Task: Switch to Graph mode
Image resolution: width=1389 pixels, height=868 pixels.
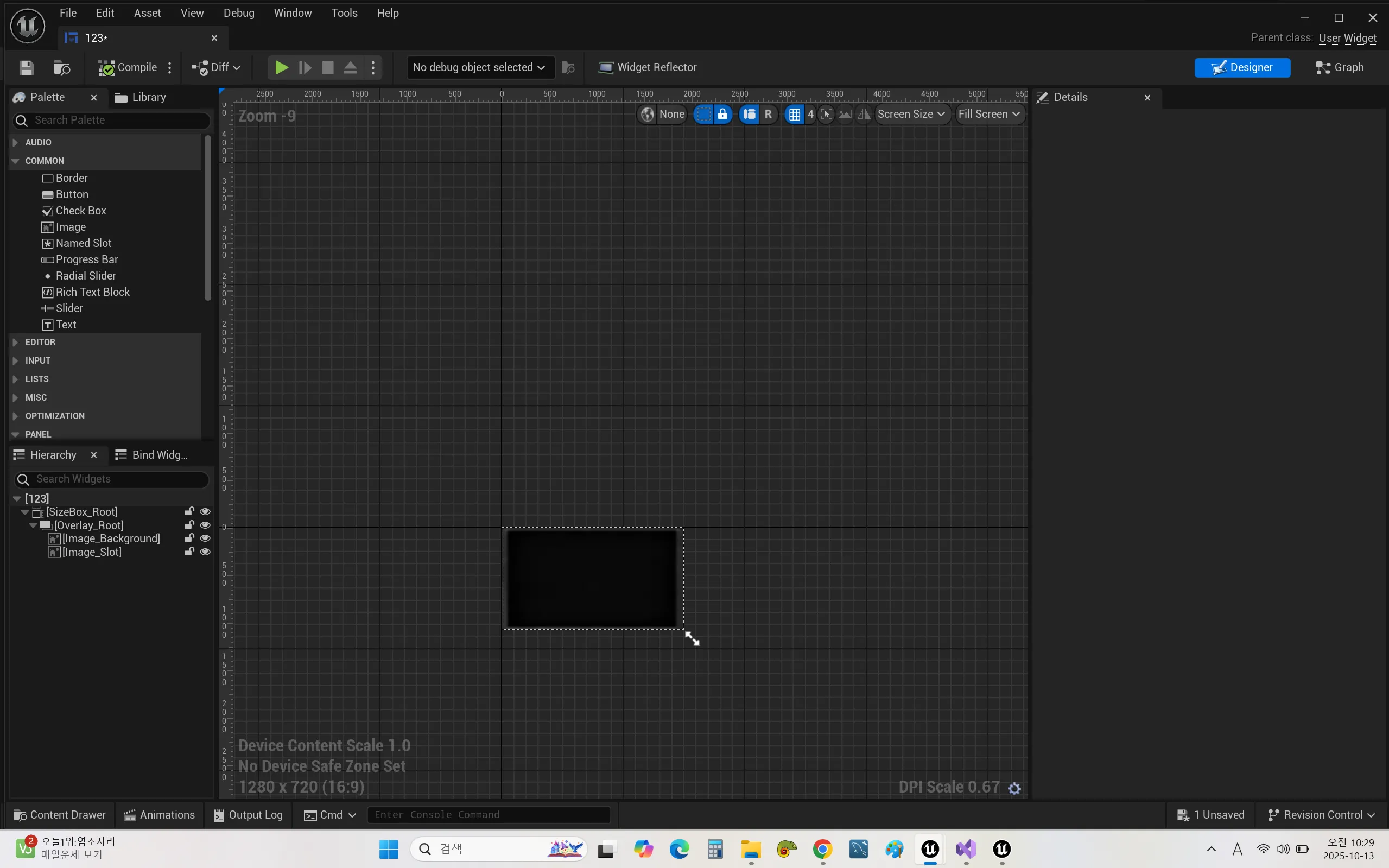Action: (x=1339, y=68)
